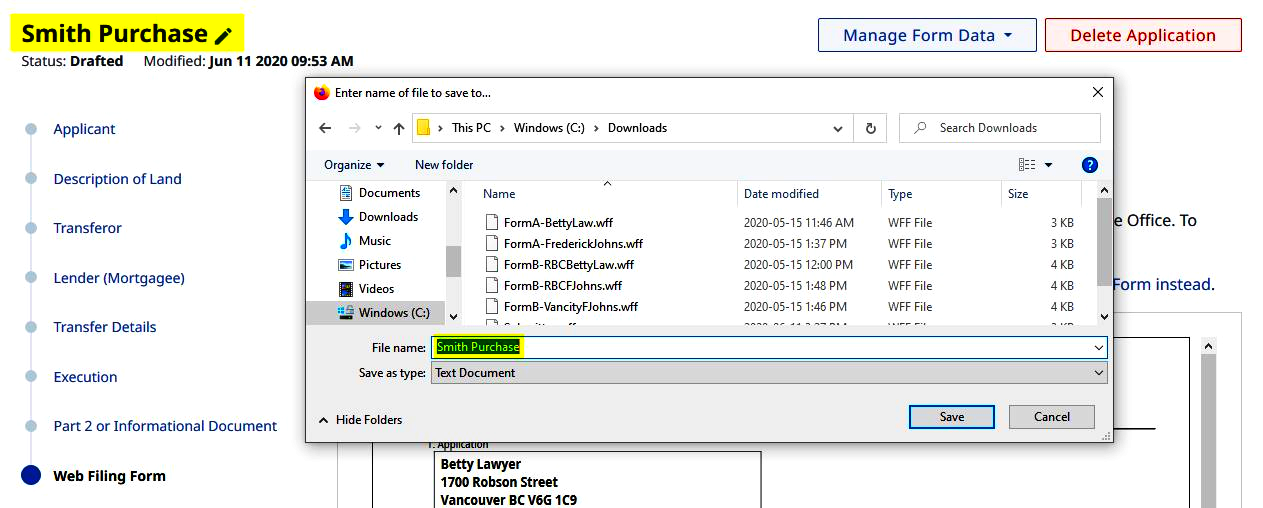The image size is (1263, 508).
Task: Edit the Smith Purchase name with pencil icon
Action: point(223,36)
